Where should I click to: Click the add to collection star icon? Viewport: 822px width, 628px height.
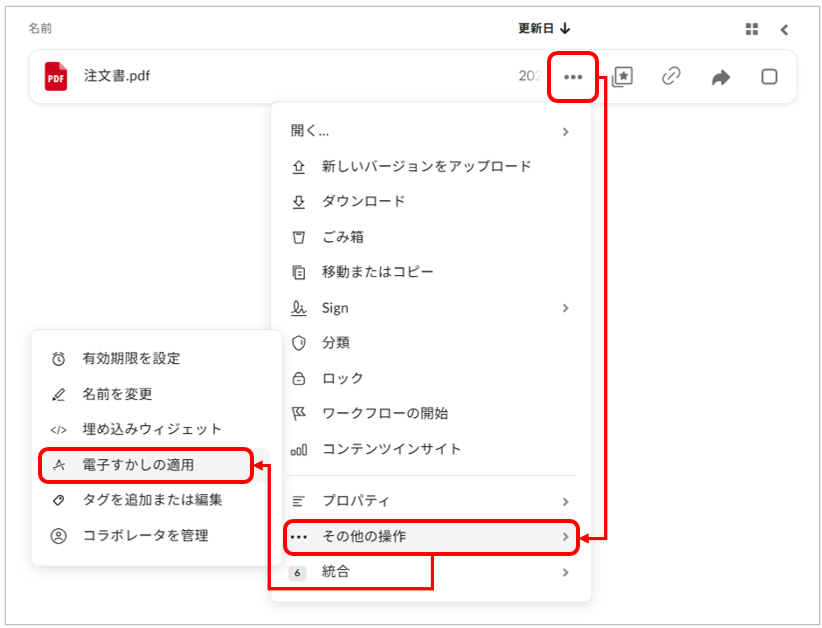click(x=622, y=77)
